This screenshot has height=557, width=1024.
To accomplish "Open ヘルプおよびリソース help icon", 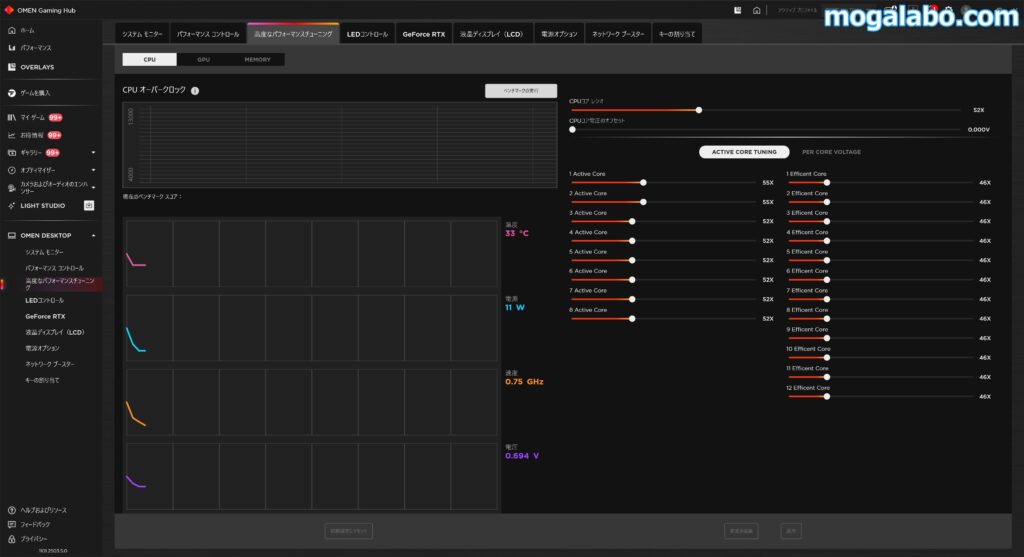I will click(x=12, y=510).
